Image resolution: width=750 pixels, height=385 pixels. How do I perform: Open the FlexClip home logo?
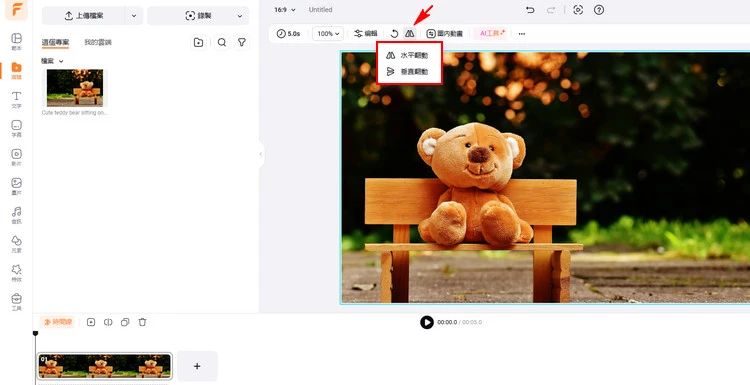tap(16, 10)
